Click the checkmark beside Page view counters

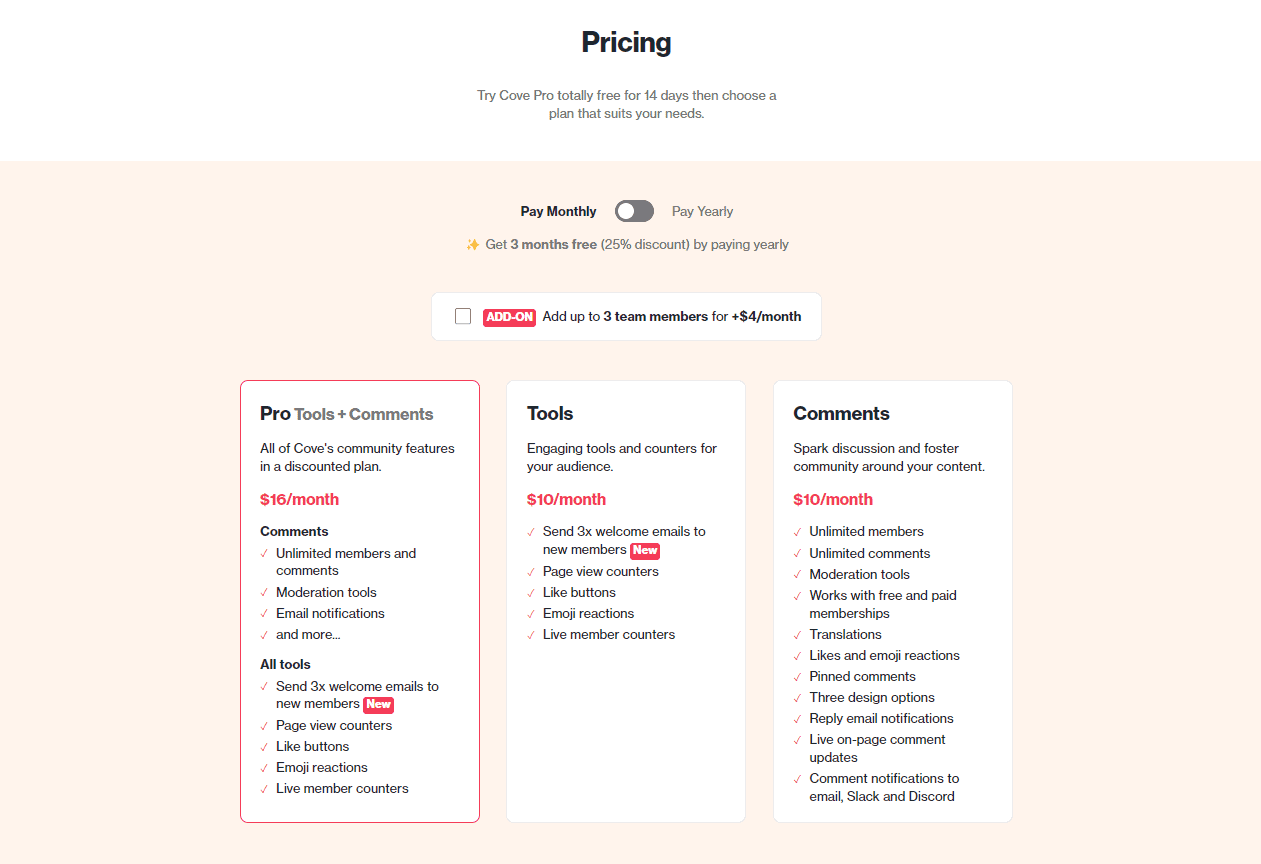(x=531, y=571)
